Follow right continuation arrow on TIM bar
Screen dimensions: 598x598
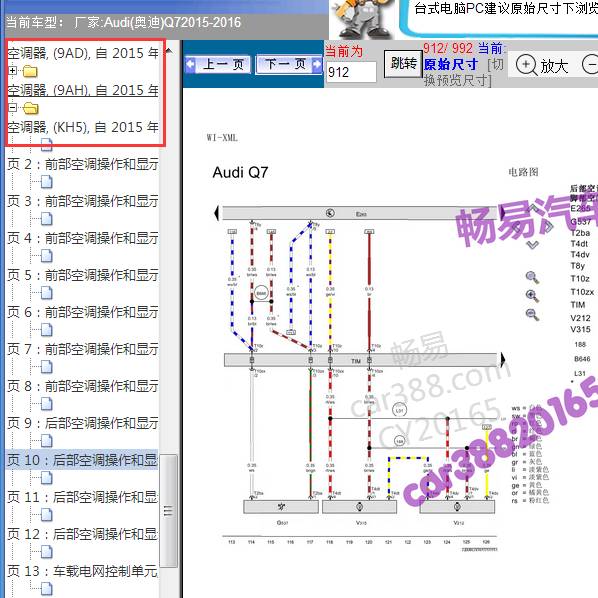[x=503, y=360]
